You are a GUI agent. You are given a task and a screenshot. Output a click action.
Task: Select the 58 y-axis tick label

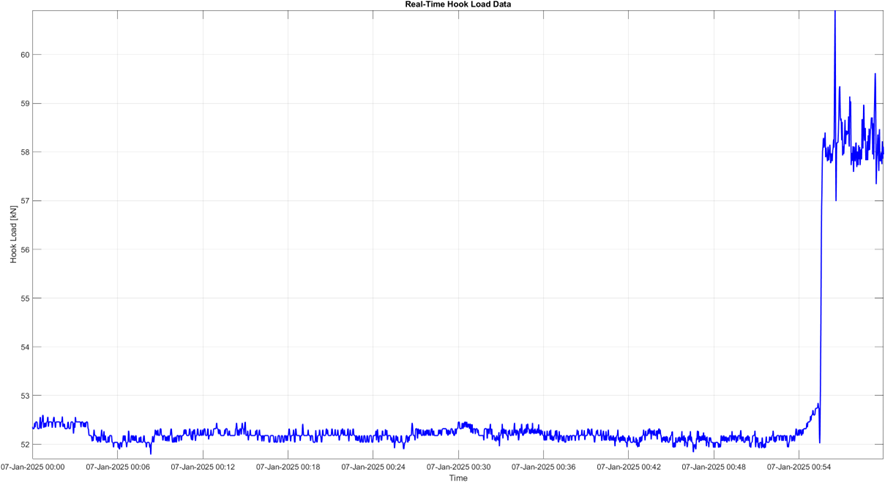pyautogui.click(x=25, y=152)
